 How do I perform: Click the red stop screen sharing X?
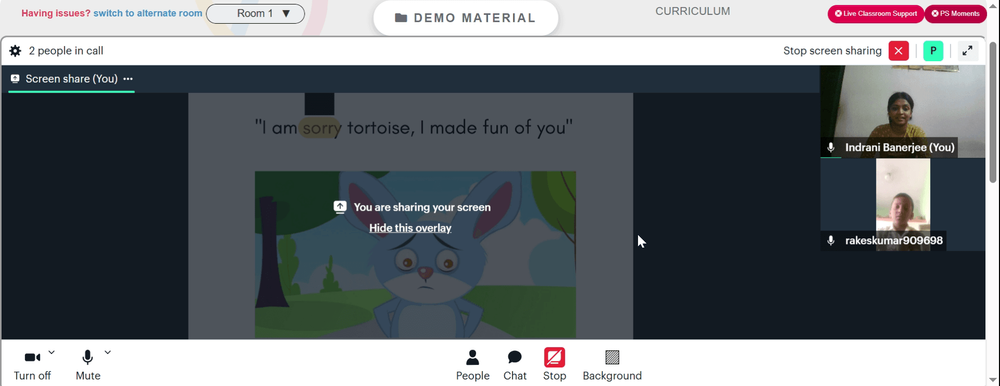point(899,51)
